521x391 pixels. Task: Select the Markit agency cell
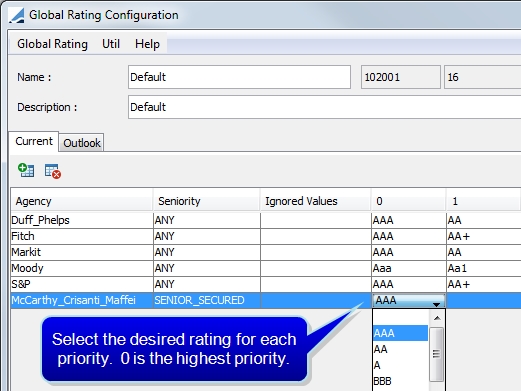pos(82,252)
